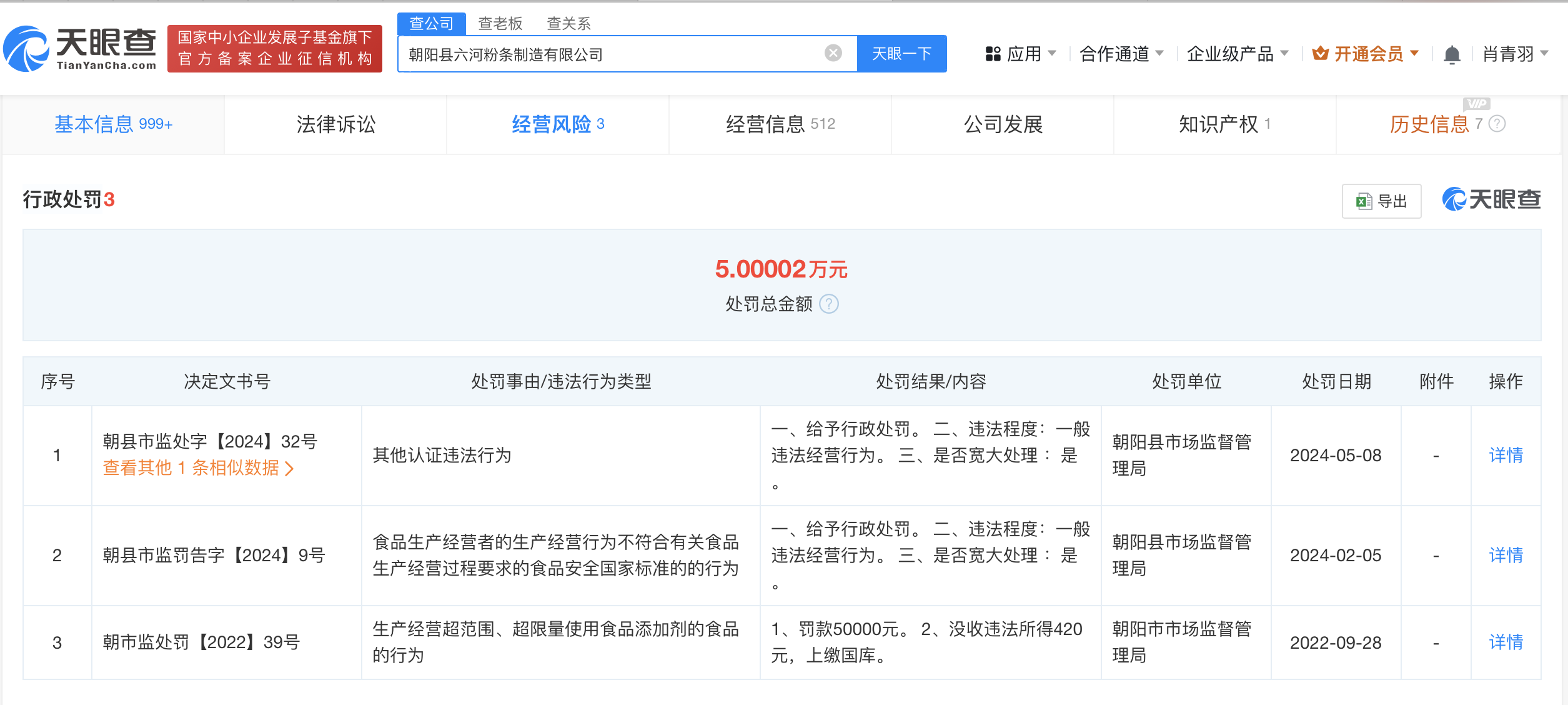Click the help icon beside 处罚总金额
The height and width of the screenshot is (705, 1568).
tap(829, 304)
